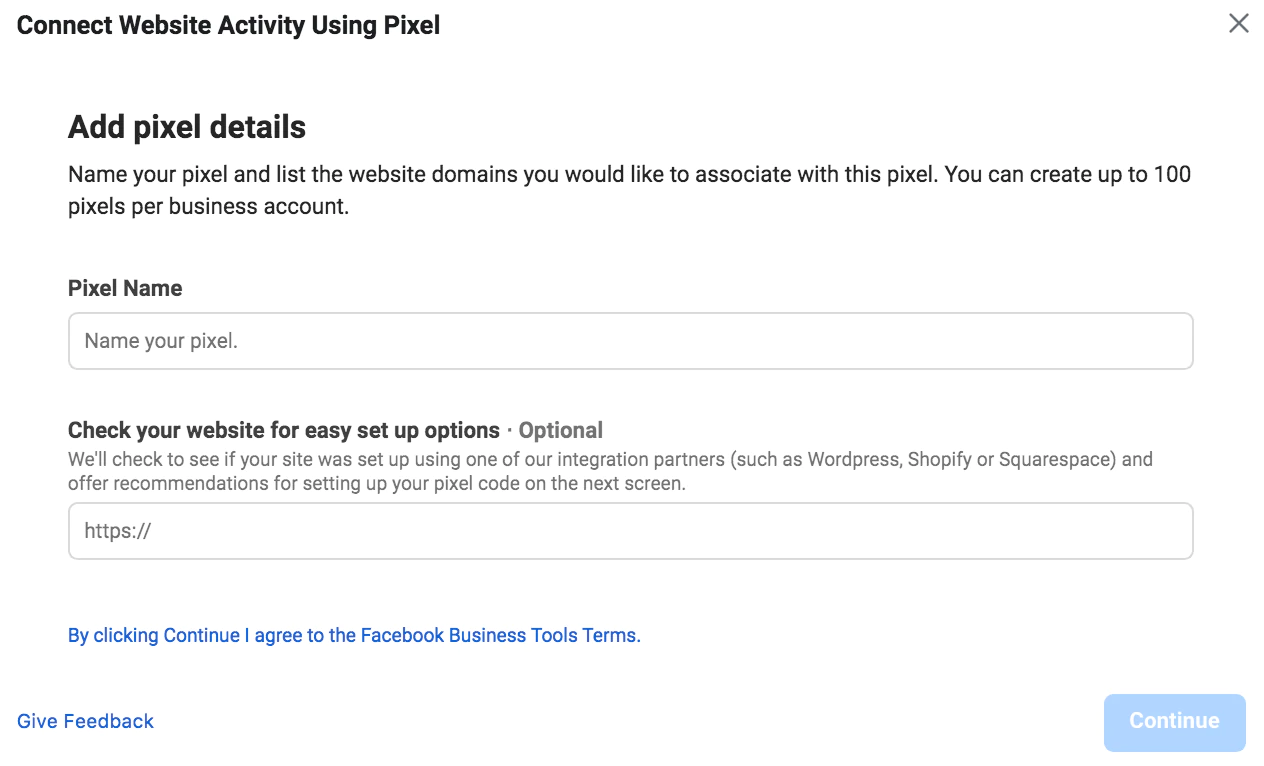Click the "Connect Website Activity Using Pixel" title
Viewport: 1264px width, 766px height.
229,25
